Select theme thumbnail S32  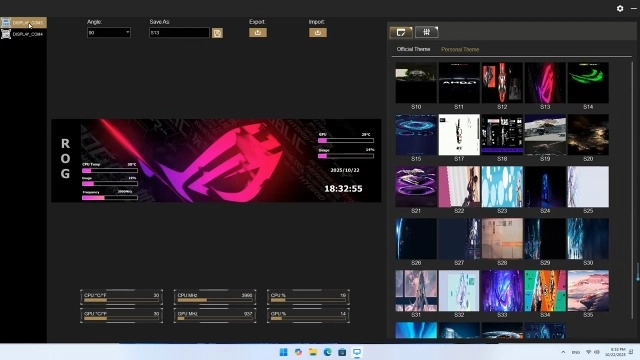459,291
